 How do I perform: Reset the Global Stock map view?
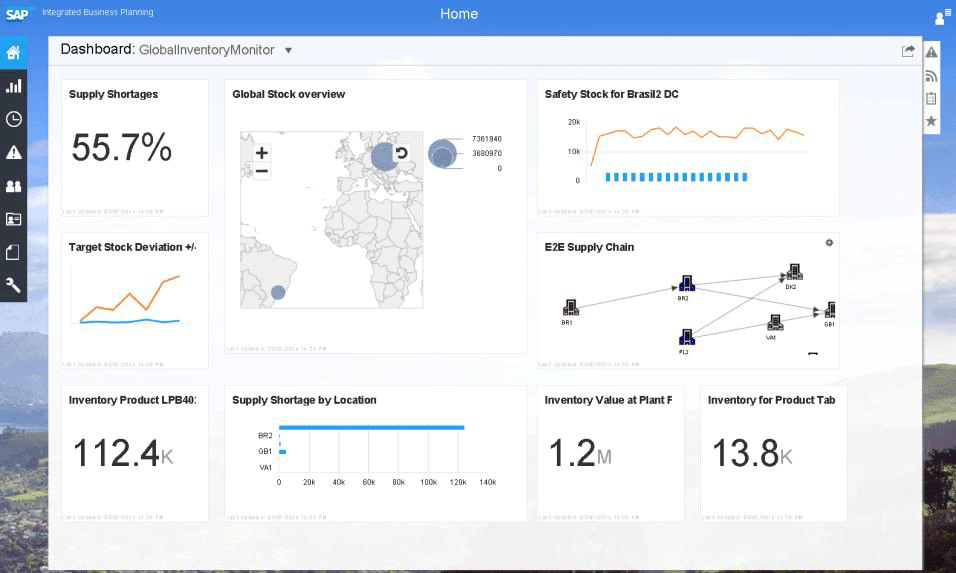[401, 152]
